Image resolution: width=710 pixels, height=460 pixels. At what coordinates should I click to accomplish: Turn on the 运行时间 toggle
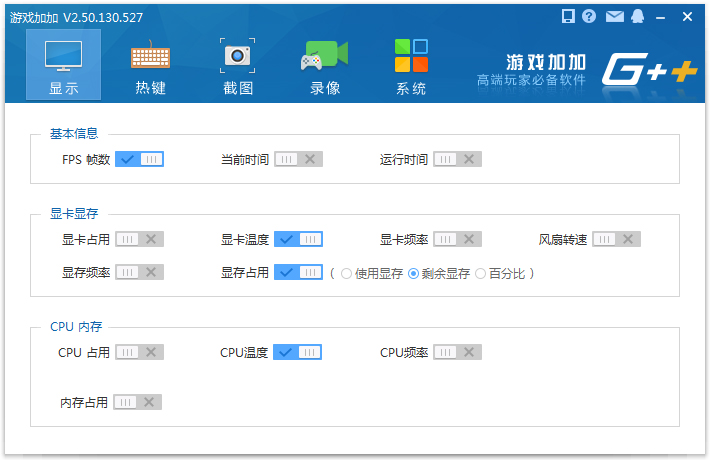457,159
